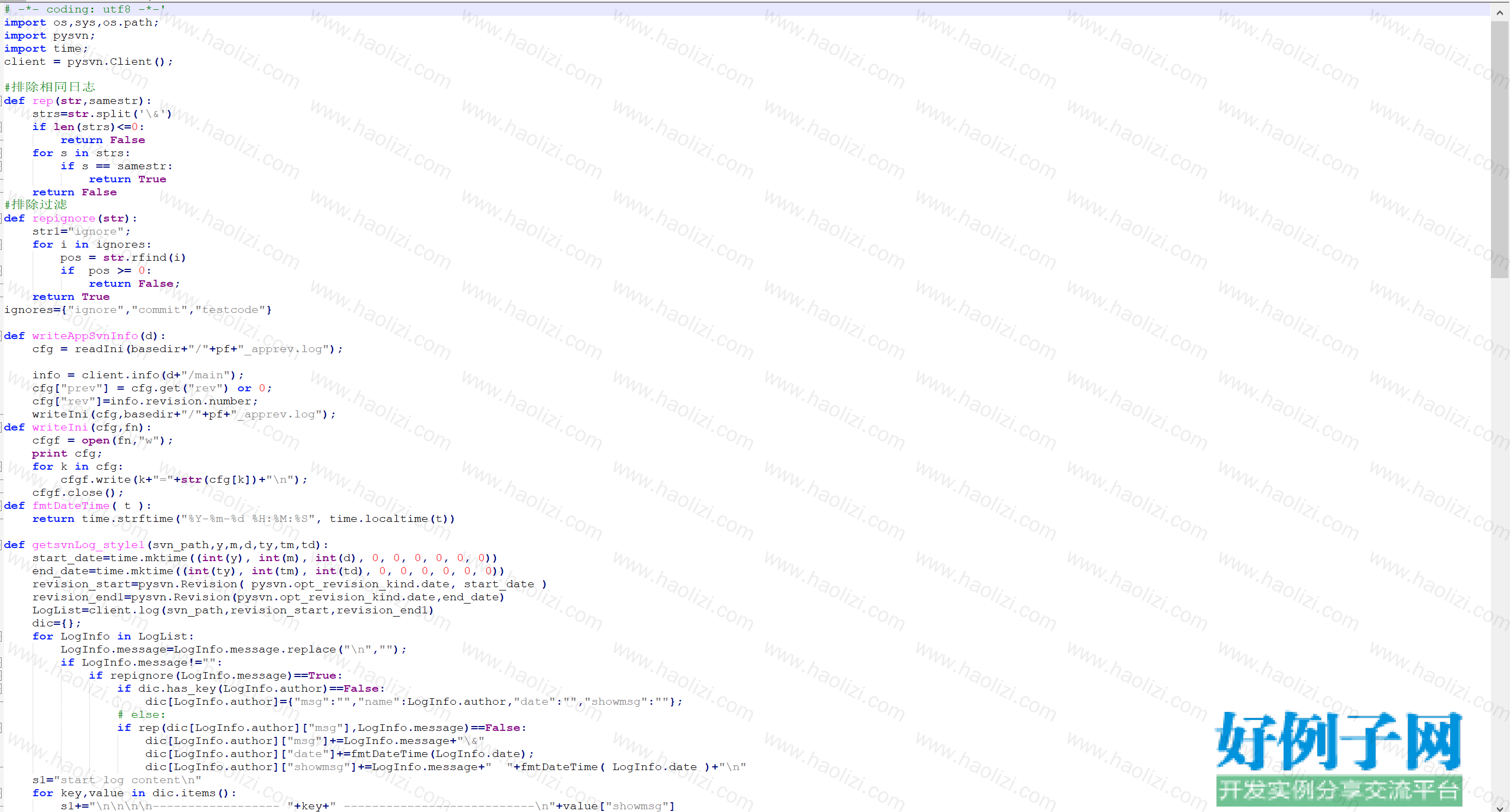Viewport: 1510px width, 812px height.
Task: Click the line starting 'start_date=time.mktime'
Action: (265, 558)
